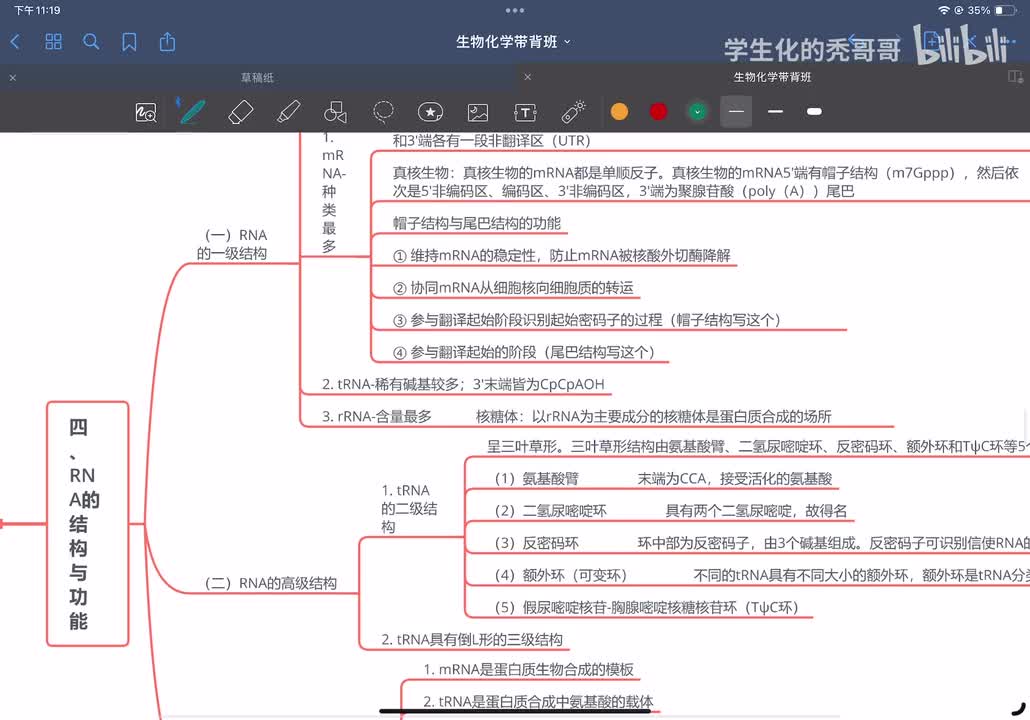Tap the home indicator bar at bottom
Screen dimensions: 1030x720
tap(515, 711)
